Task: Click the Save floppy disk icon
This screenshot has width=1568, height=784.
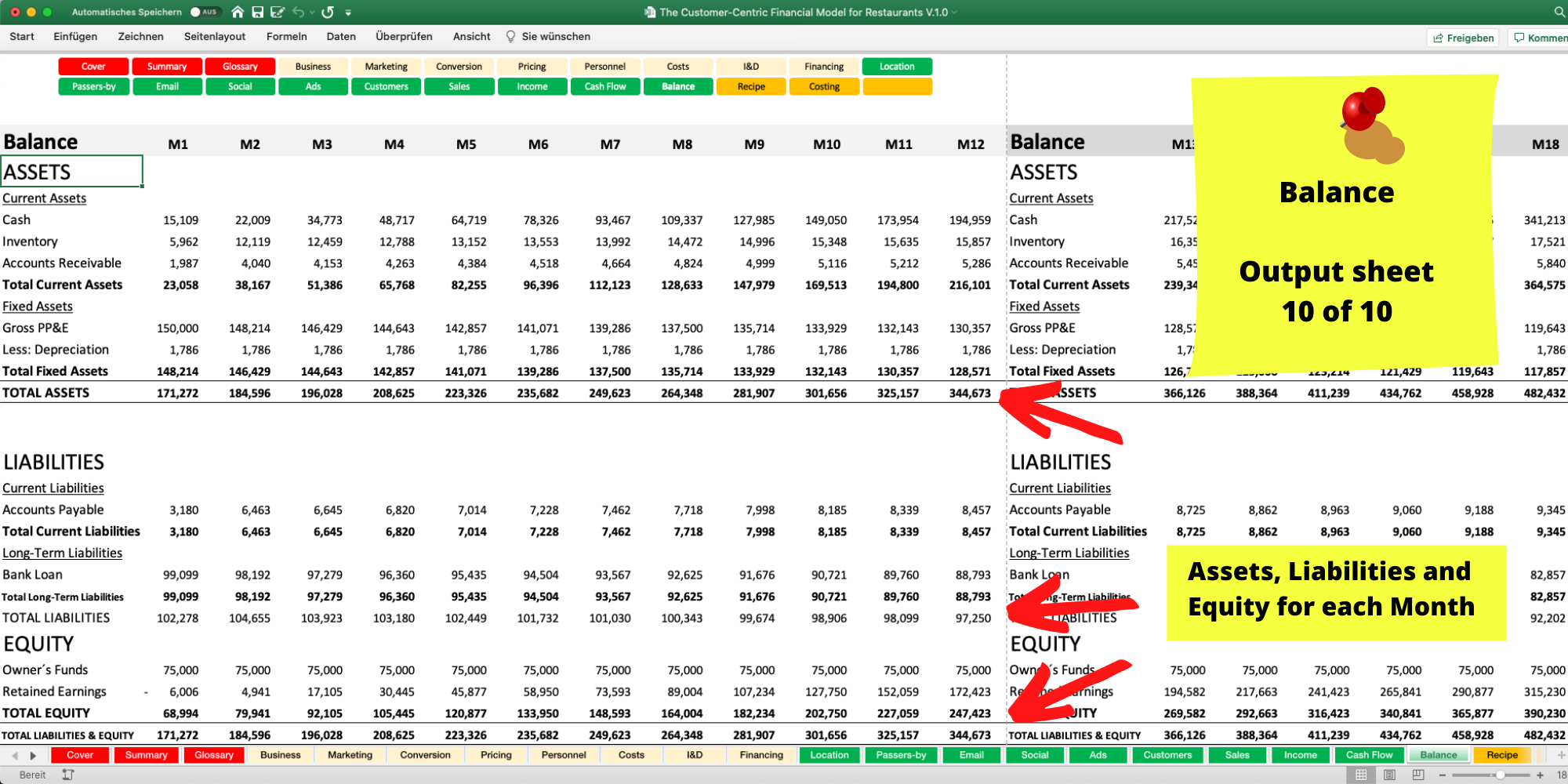Action: [257, 12]
